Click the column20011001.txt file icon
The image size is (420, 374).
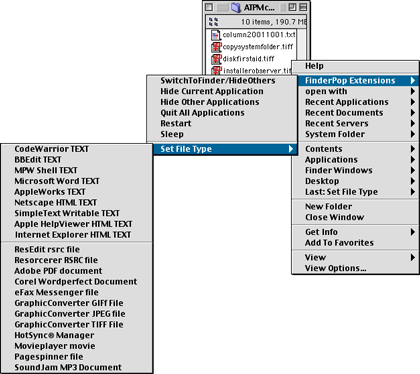[216, 35]
